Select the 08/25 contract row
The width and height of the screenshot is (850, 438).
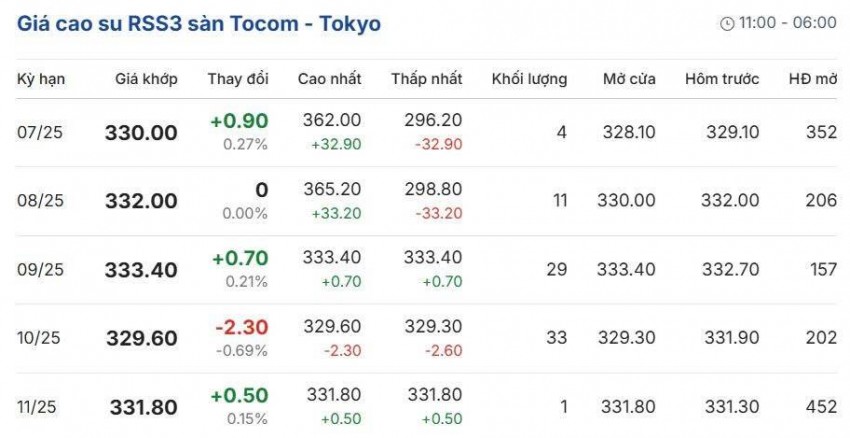tap(40, 201)
